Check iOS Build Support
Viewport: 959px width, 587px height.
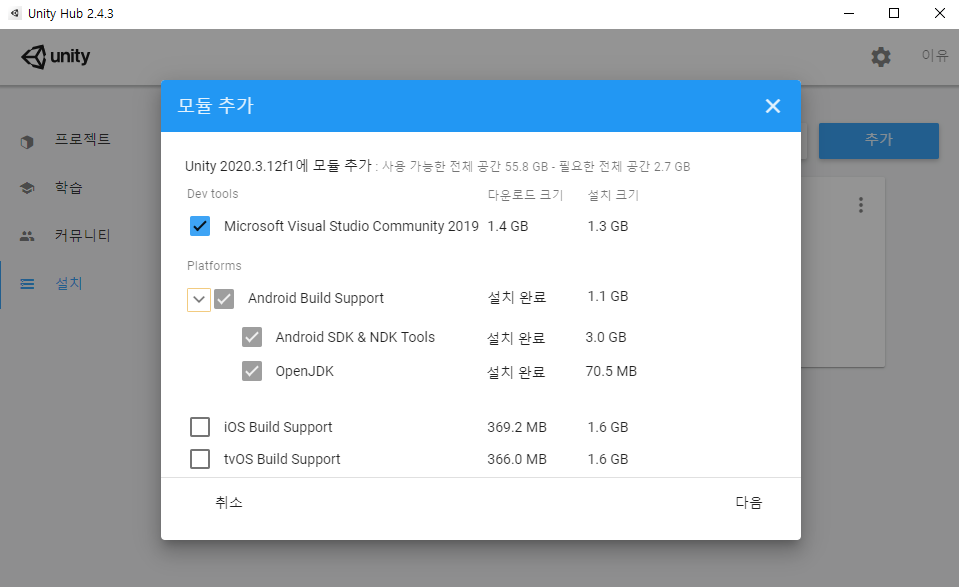(200, 427)
